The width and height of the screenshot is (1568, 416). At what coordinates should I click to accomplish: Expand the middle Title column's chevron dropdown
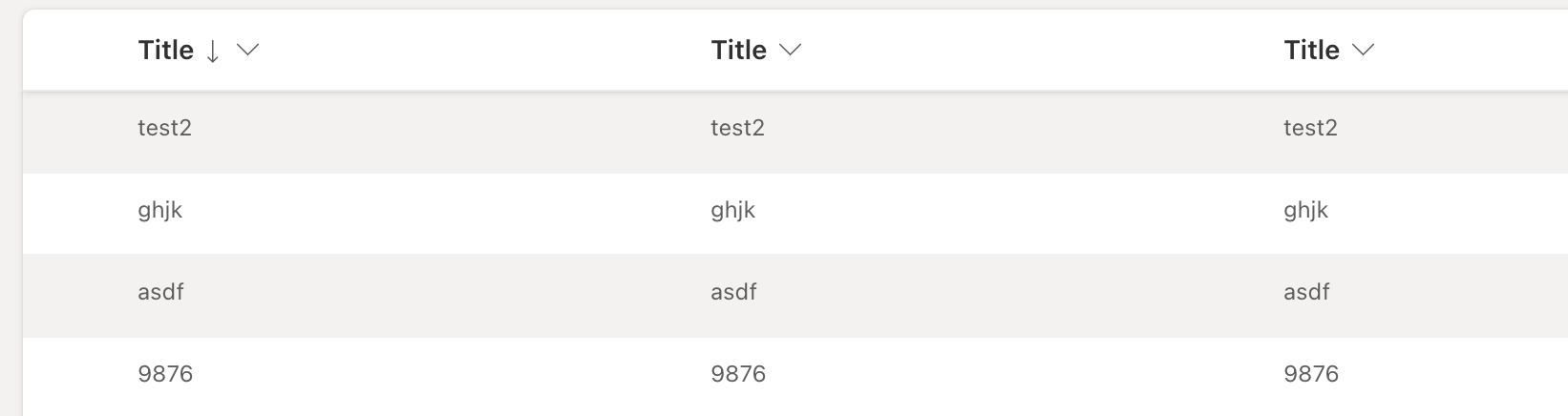(x=790, y=51)
